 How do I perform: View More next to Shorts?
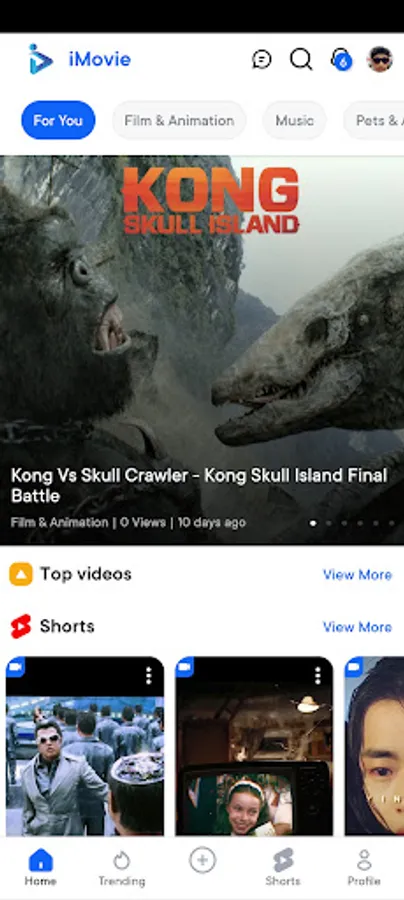pos(357,627)
